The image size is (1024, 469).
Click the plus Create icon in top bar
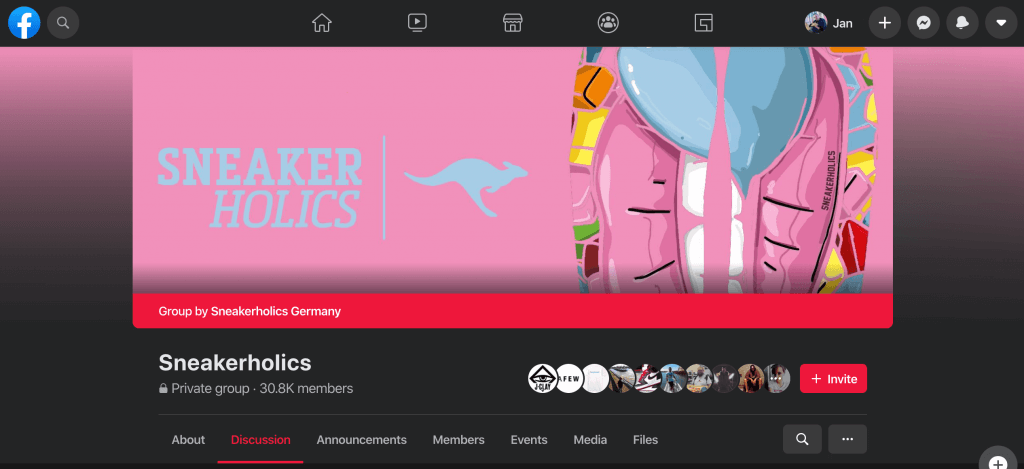tap(885, 23)
